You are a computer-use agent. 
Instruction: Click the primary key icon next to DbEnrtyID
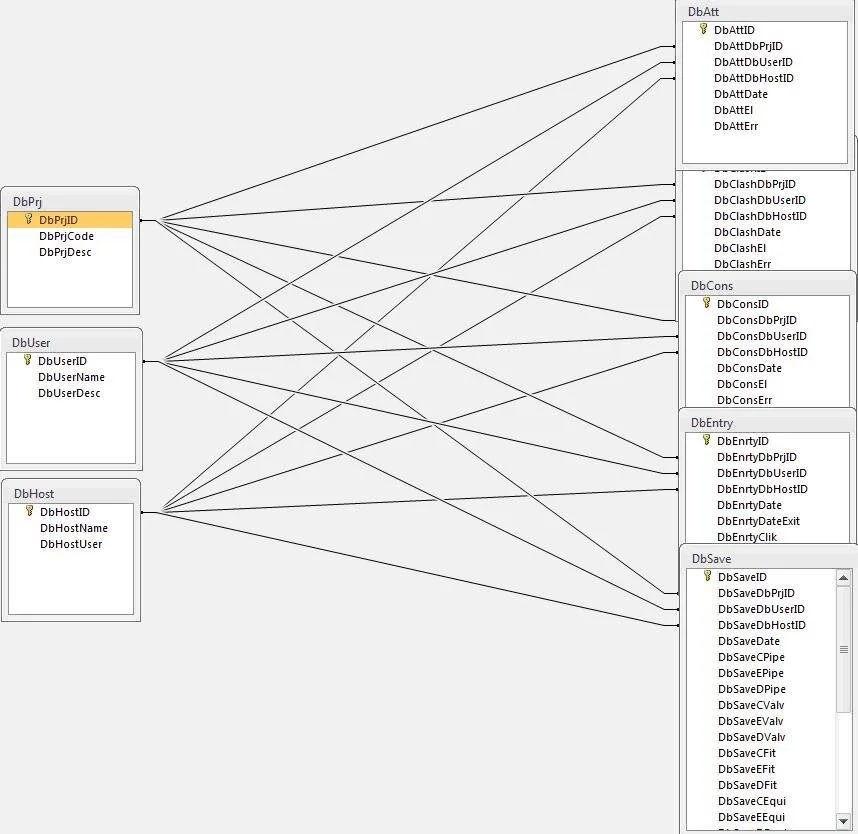706,440
